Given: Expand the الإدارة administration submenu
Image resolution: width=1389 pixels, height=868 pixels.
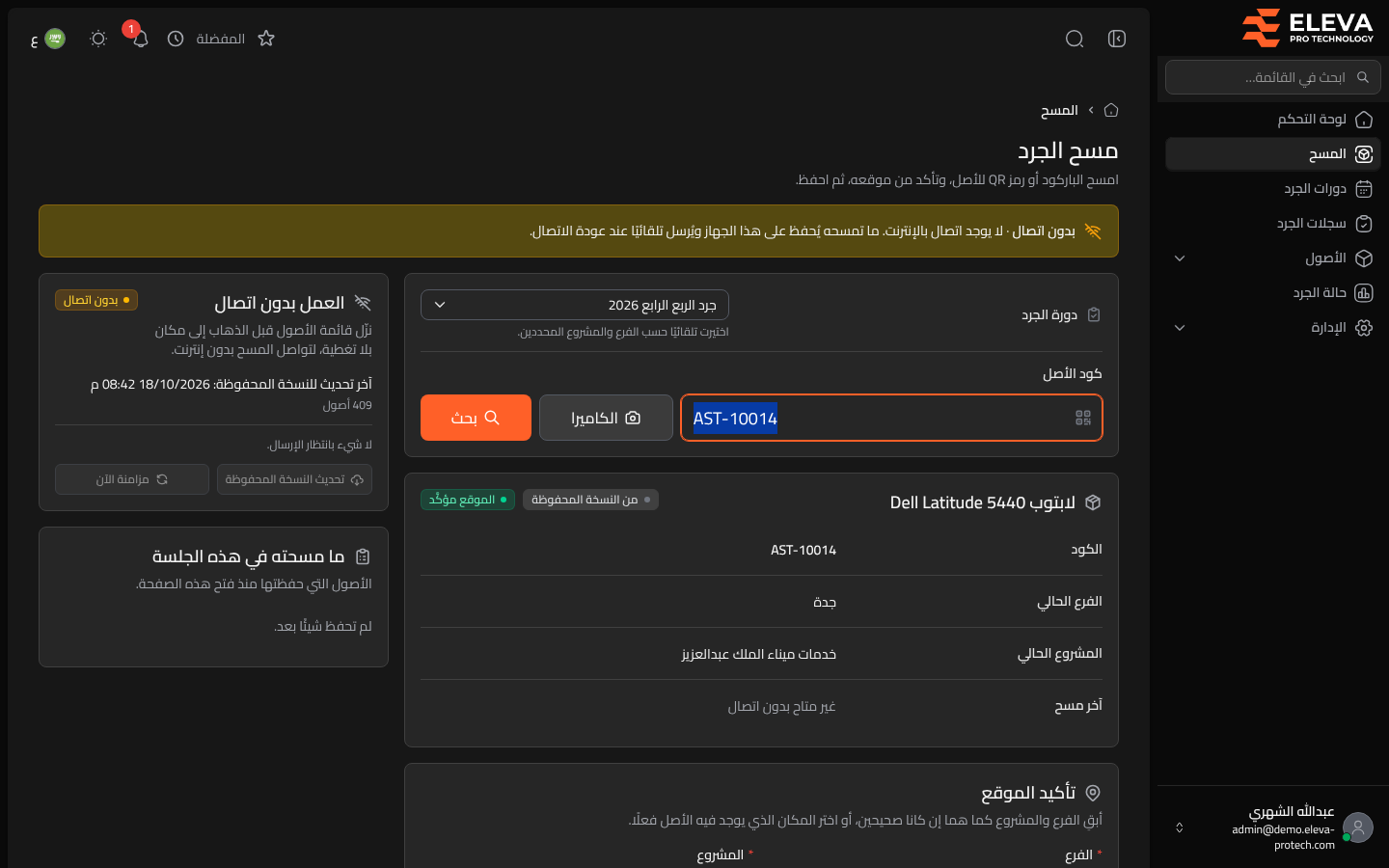Looking at the screenshot, I should click(x=1273, y=328).
